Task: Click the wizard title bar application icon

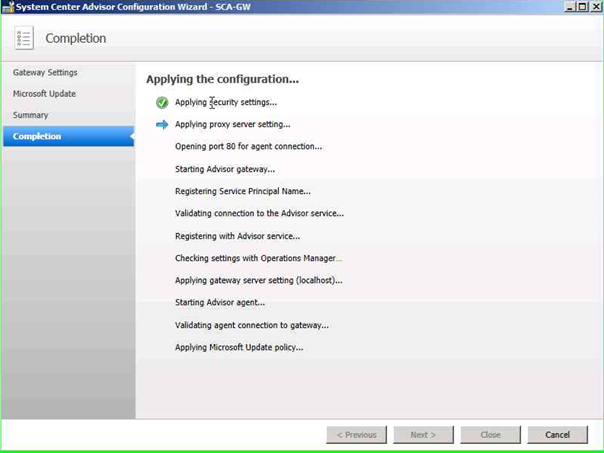Action: (x=7, y=6)
